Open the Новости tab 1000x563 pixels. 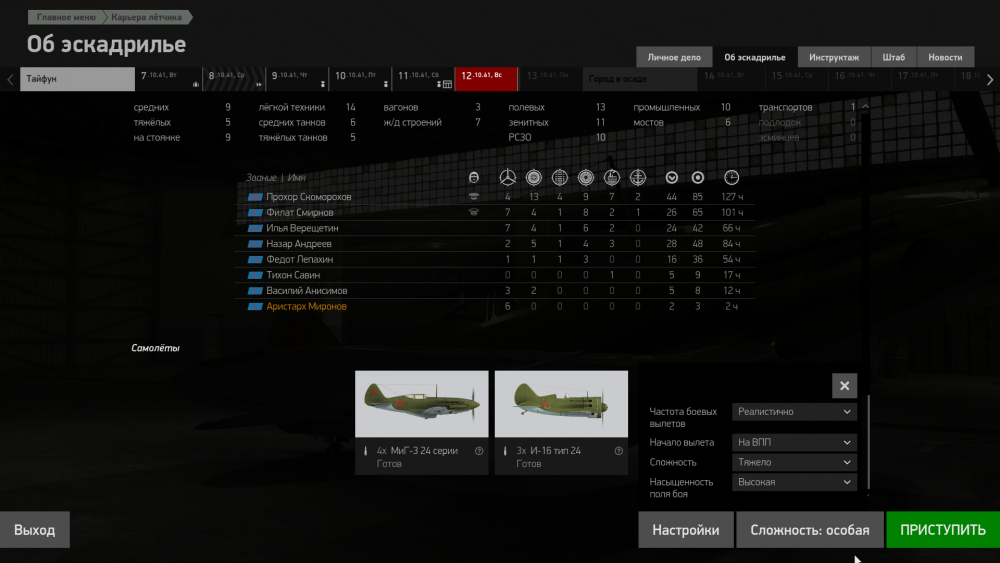[x=945, y=57]
